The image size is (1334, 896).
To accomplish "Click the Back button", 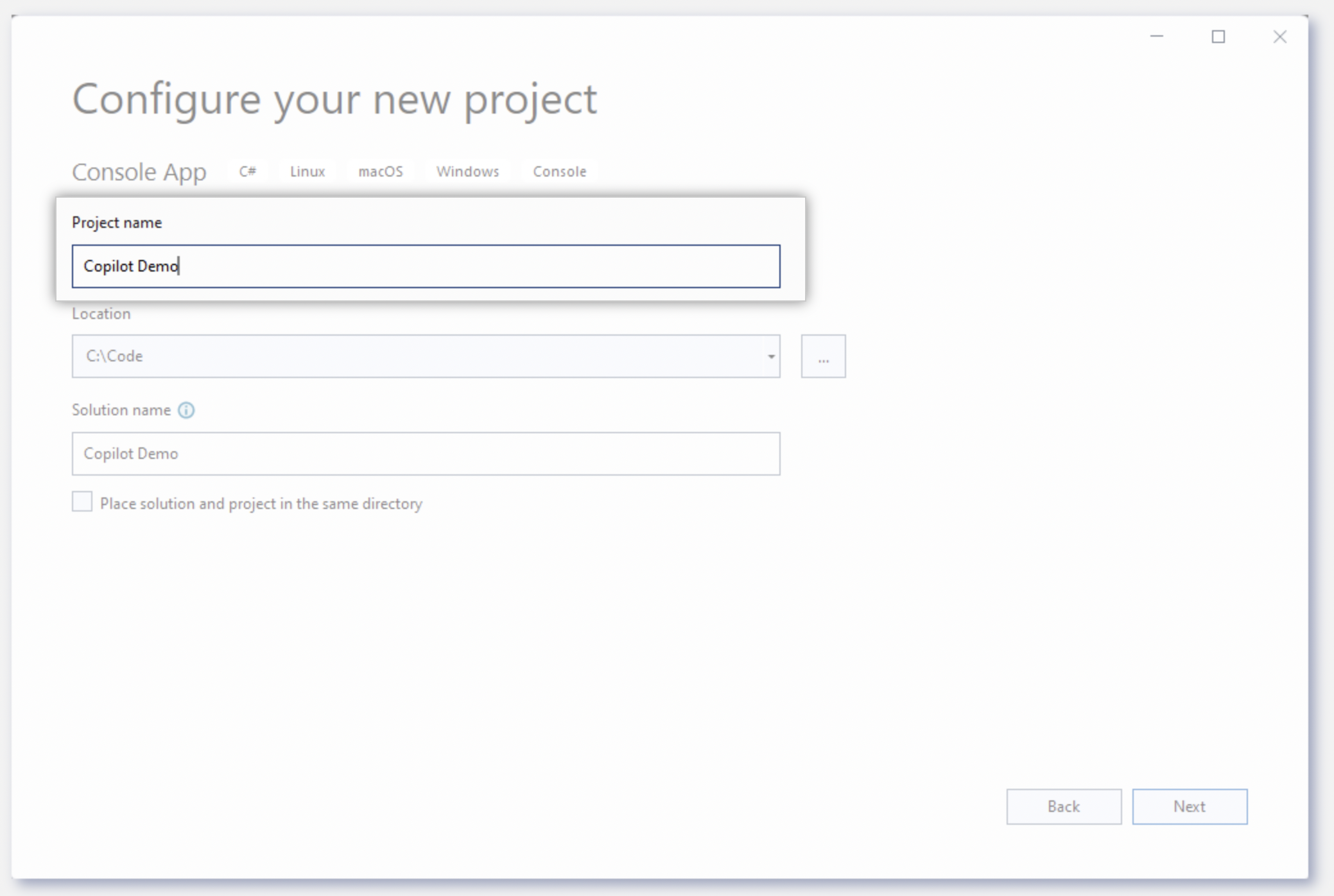I will click(x=1063, y=806).
